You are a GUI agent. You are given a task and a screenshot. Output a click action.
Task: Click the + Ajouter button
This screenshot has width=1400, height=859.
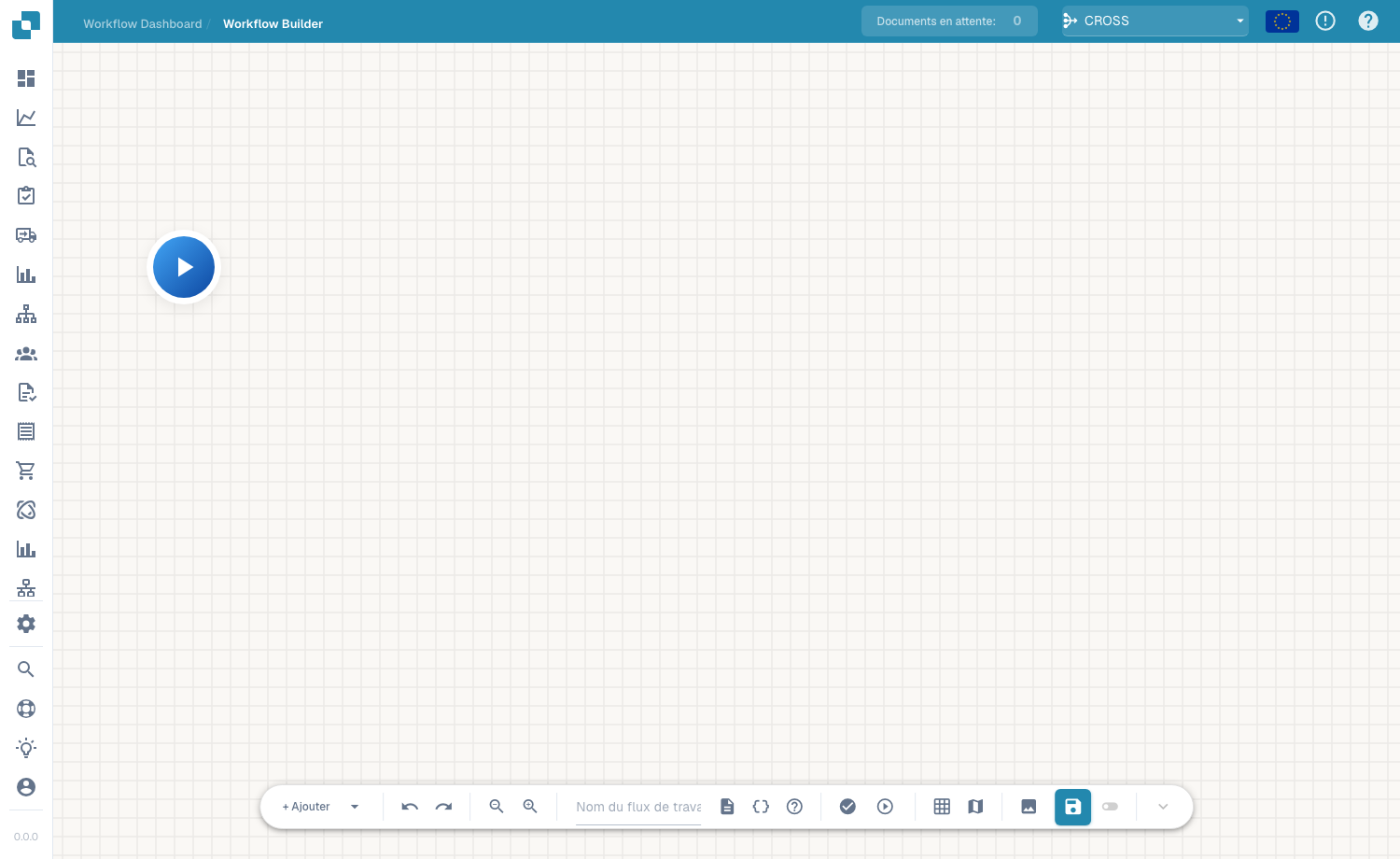[x=306, y=807]
